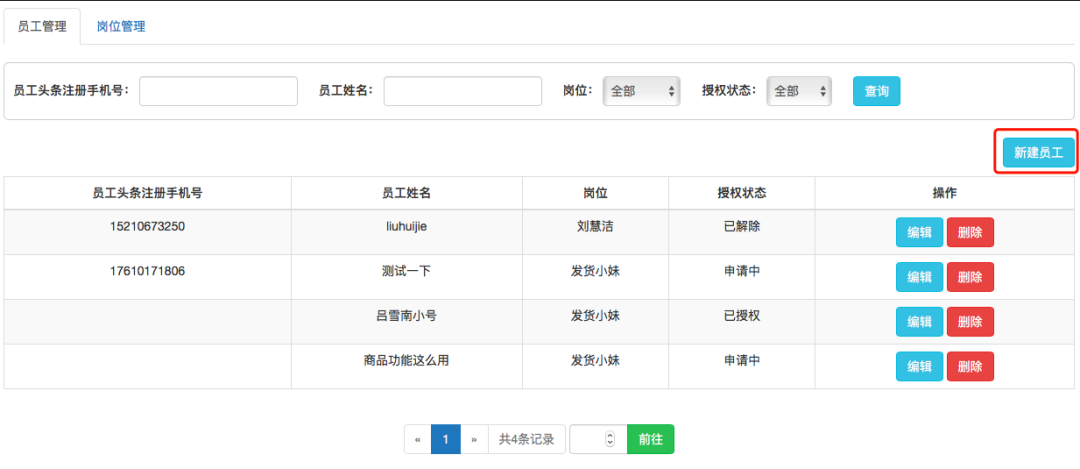1080x469 pixels.
Task: Delete the 商品功能这么用 employee row
Action: (970, 366)
